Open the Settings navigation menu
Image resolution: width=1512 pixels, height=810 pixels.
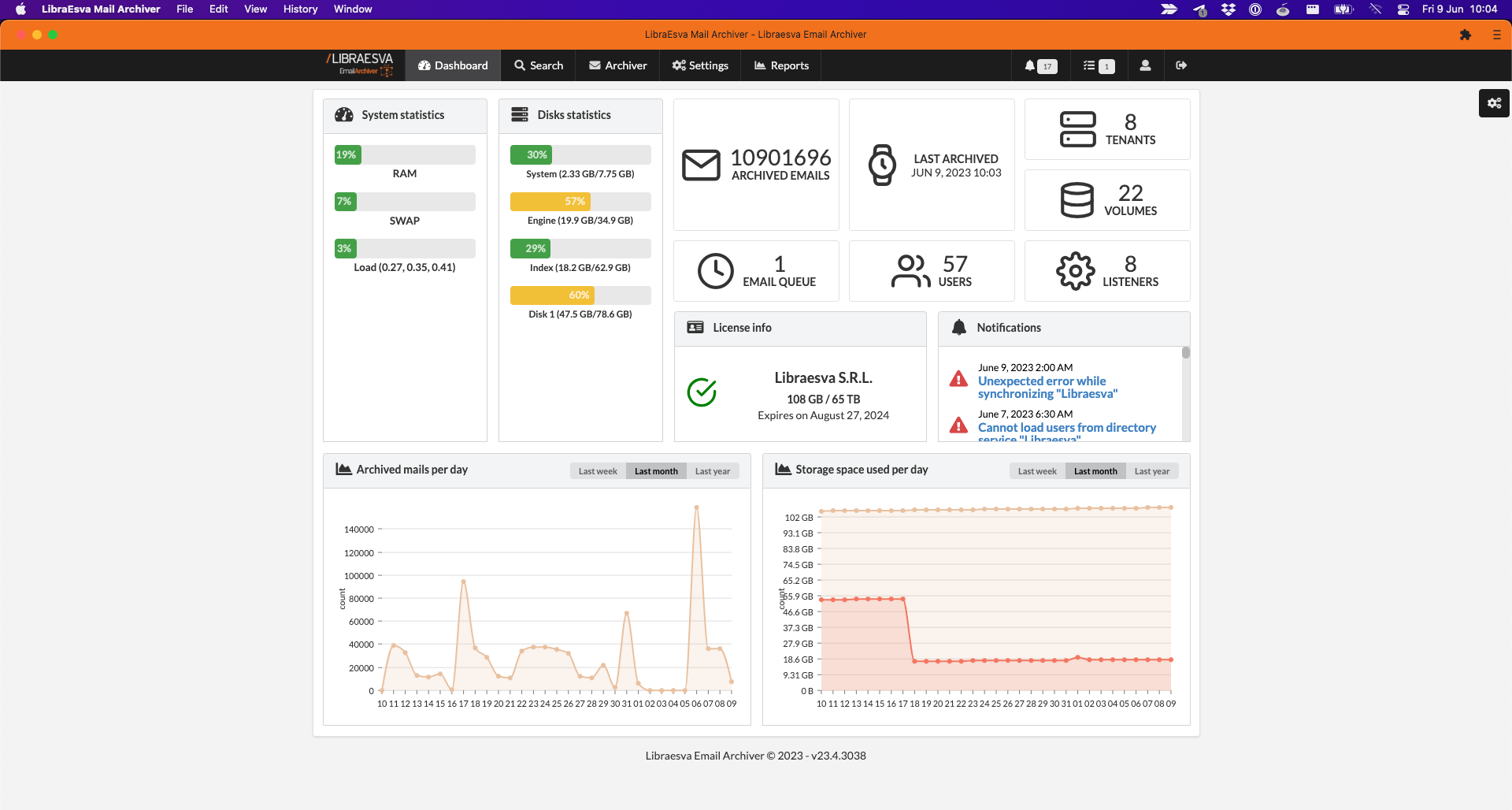pyautogui.click(x=700, y=66)
